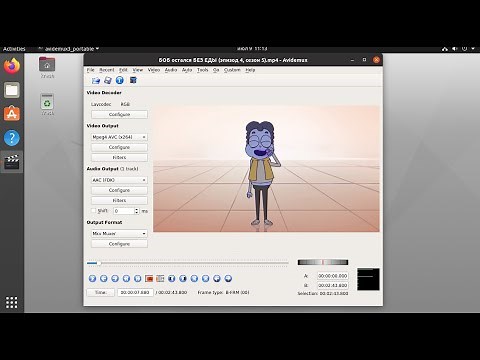Show Applications grid in the dock
This screenshot has height=360, width=480.
click(12, 302)
